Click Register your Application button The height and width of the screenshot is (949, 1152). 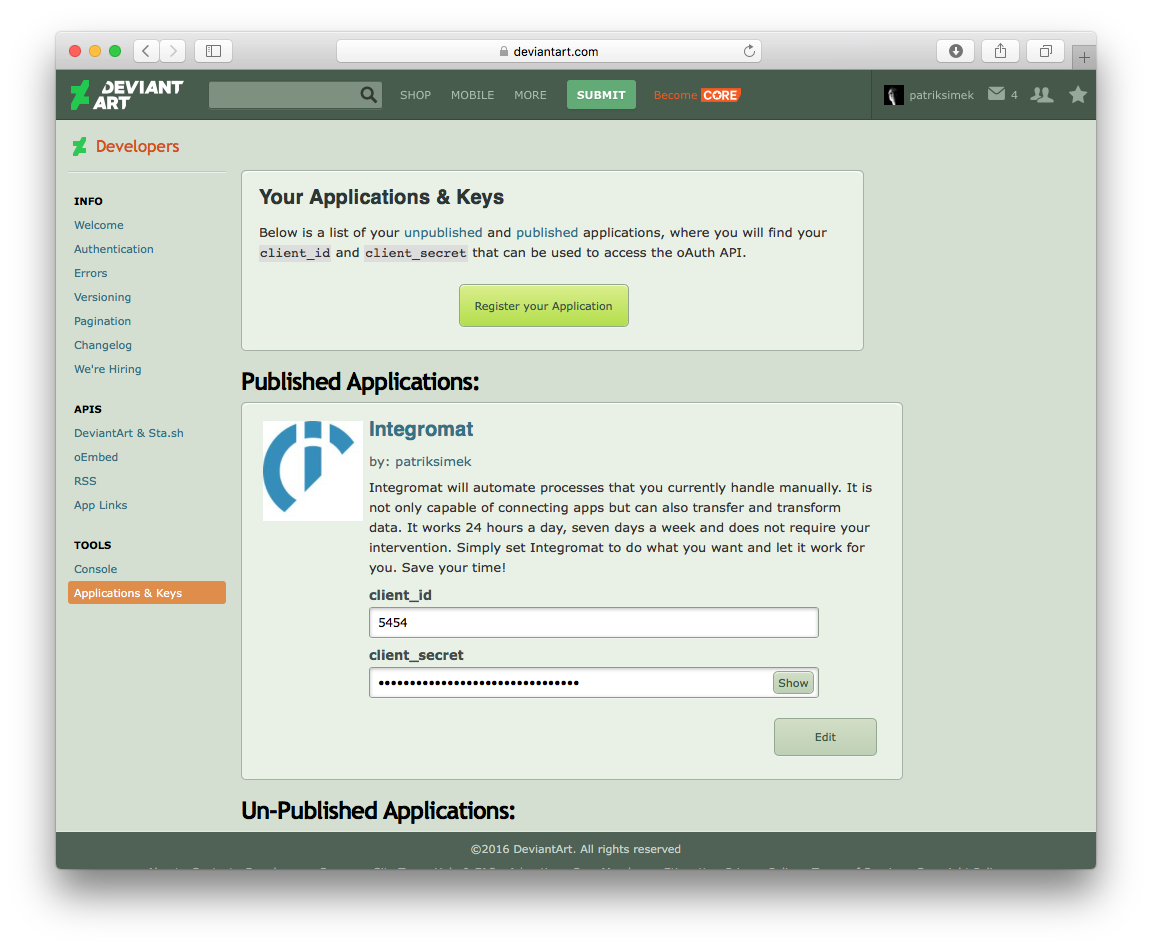[543, 306]
